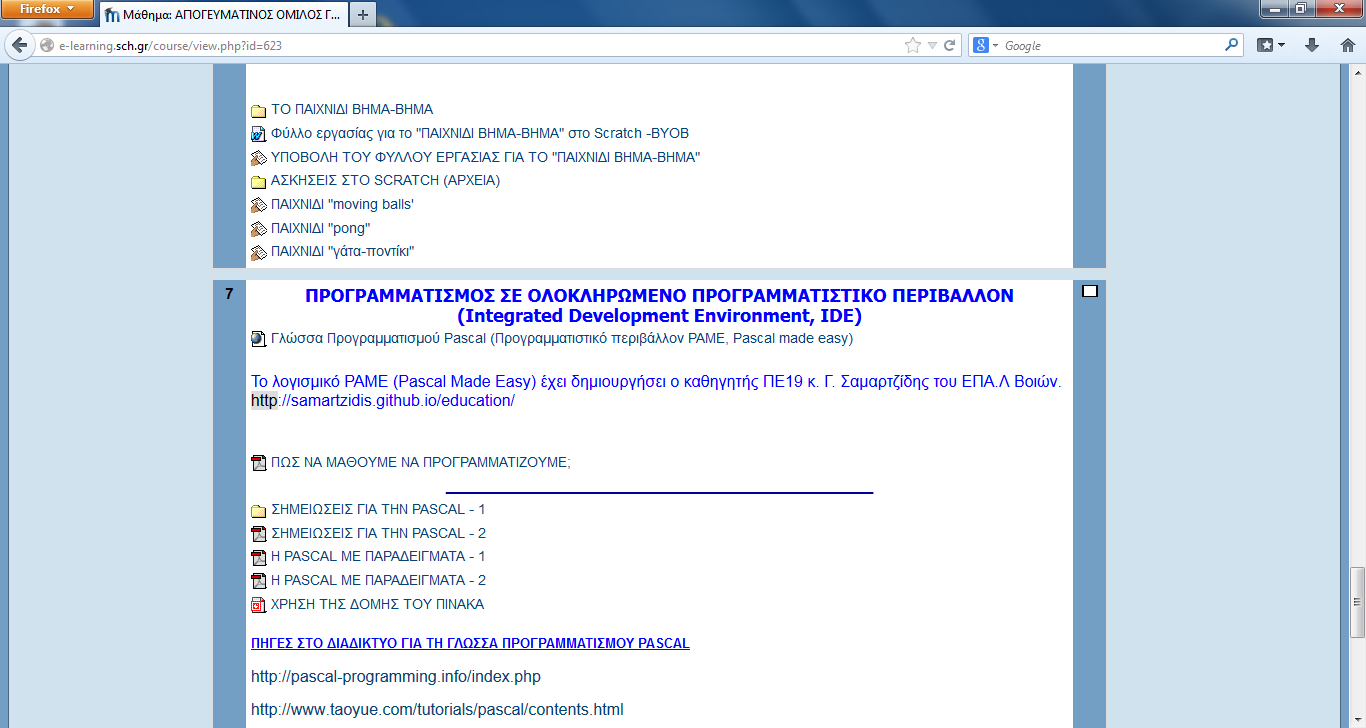Open Firefox Downloads arrow icon
1366x728 pixels.
tap(1312, 45)
